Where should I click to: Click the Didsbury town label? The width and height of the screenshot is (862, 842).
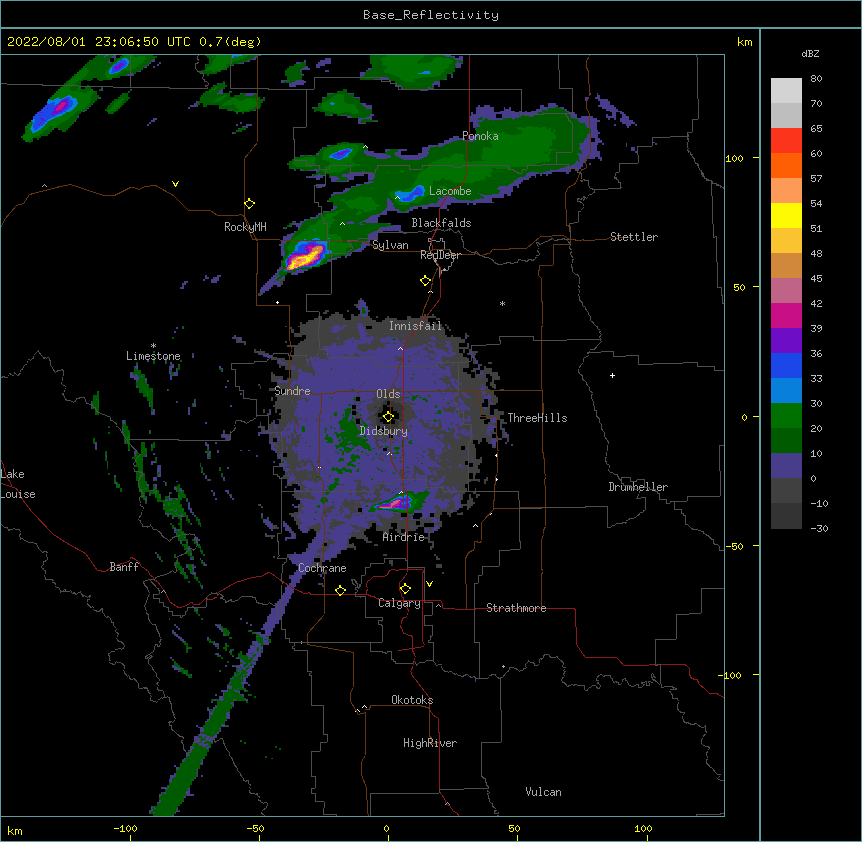coord(383,431)
